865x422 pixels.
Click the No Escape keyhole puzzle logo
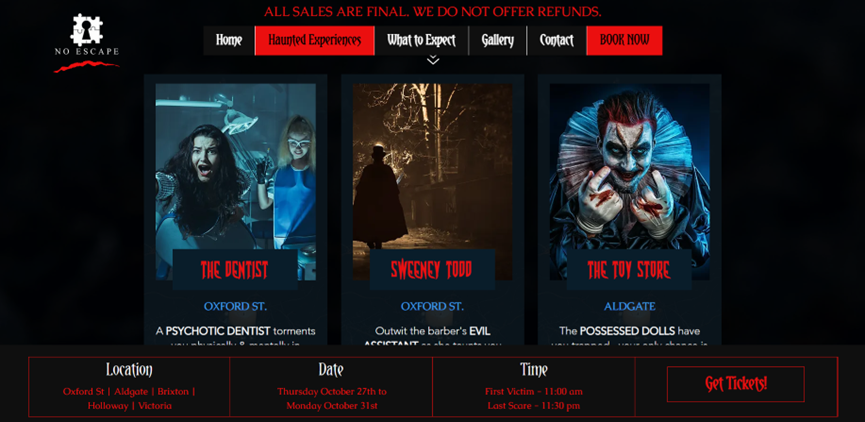pyautogui.click(x=87, y=43)
